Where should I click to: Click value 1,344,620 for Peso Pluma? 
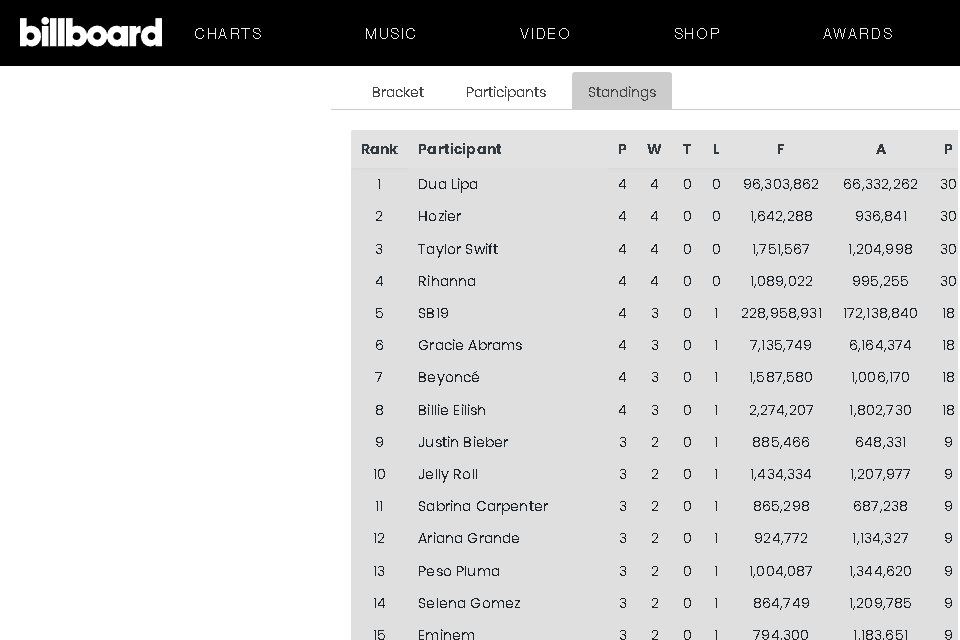tap(880, 571)
